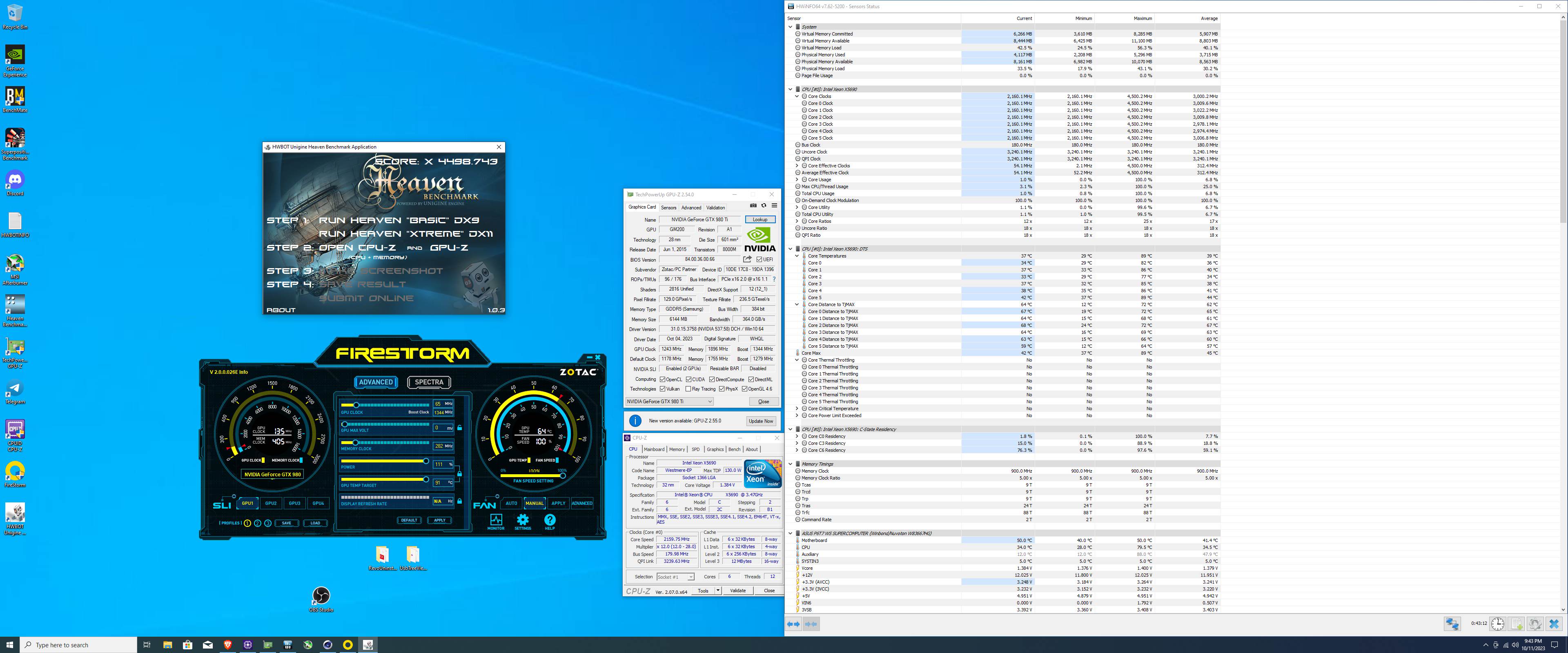Take a GPU-Z screenshot with camera icon
Viewport: 1568px width, 653px height.
753,206
